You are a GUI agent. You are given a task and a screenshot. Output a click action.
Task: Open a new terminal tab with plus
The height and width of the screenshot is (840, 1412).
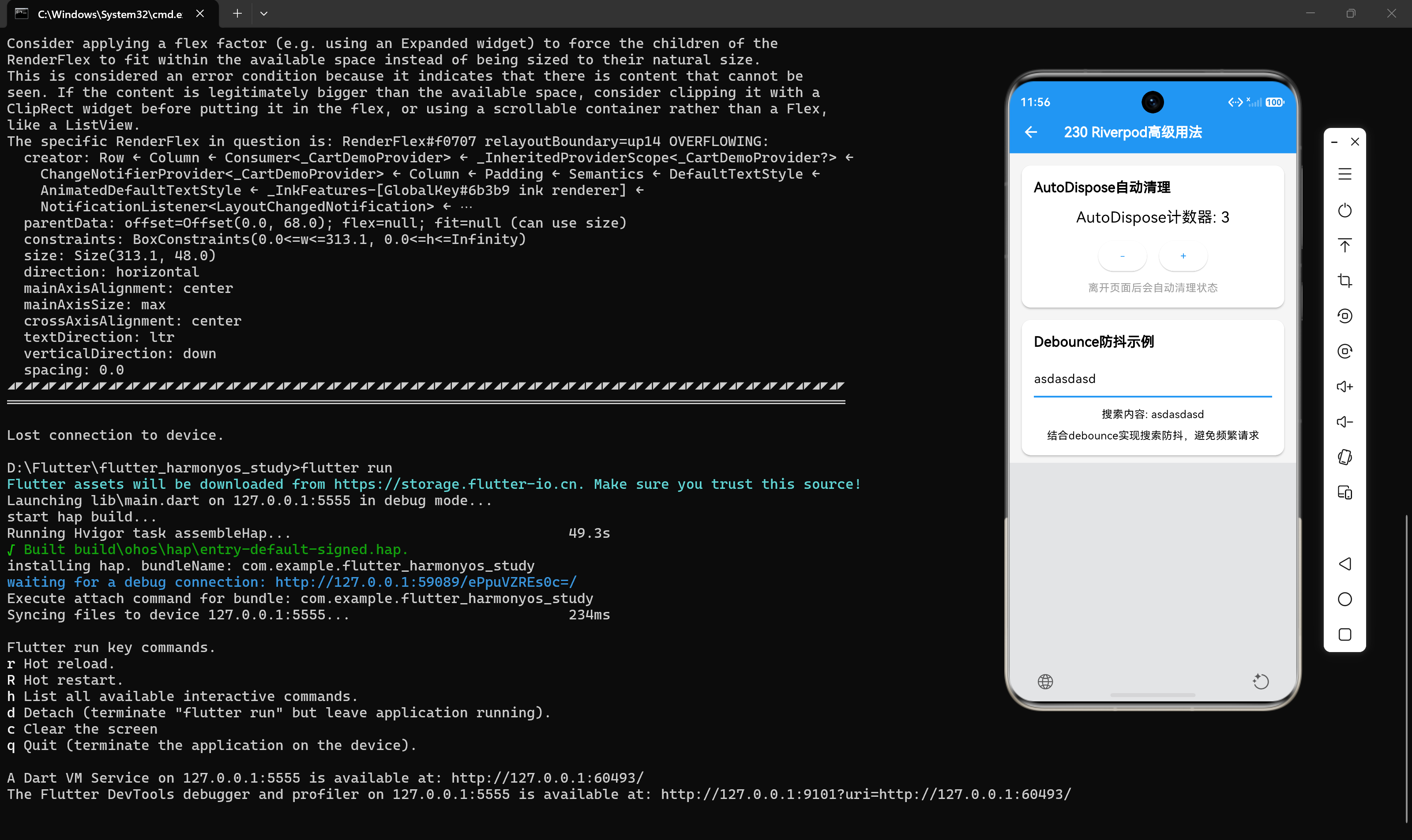click(237, 14)
